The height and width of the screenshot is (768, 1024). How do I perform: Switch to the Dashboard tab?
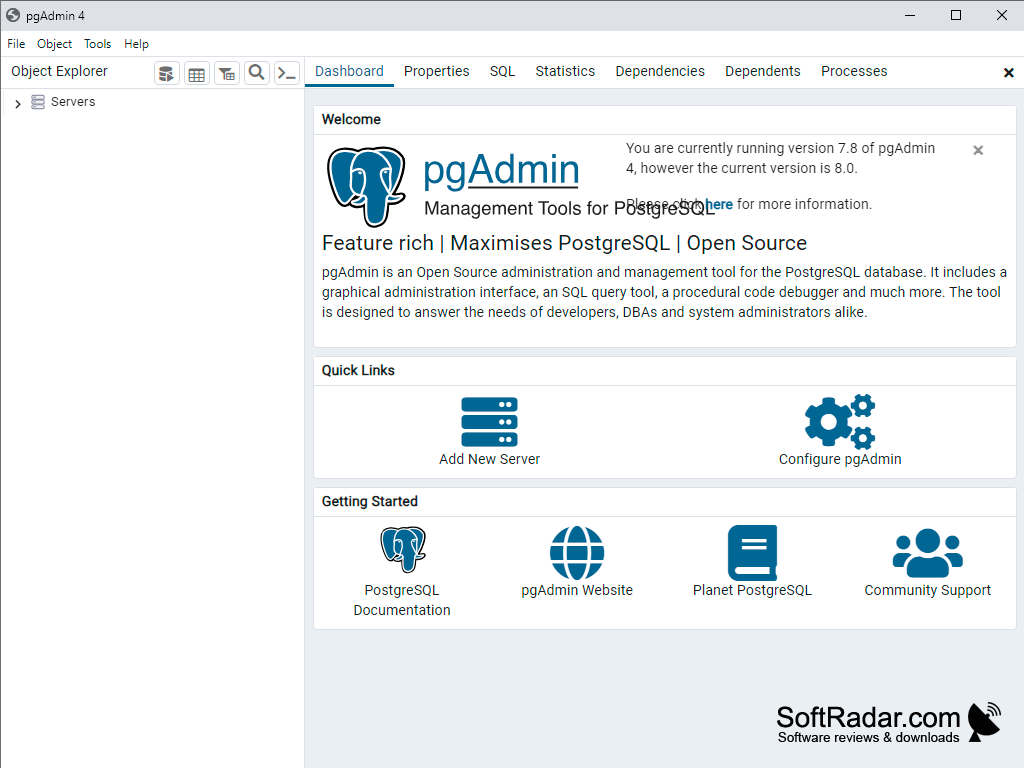point(349,71)
